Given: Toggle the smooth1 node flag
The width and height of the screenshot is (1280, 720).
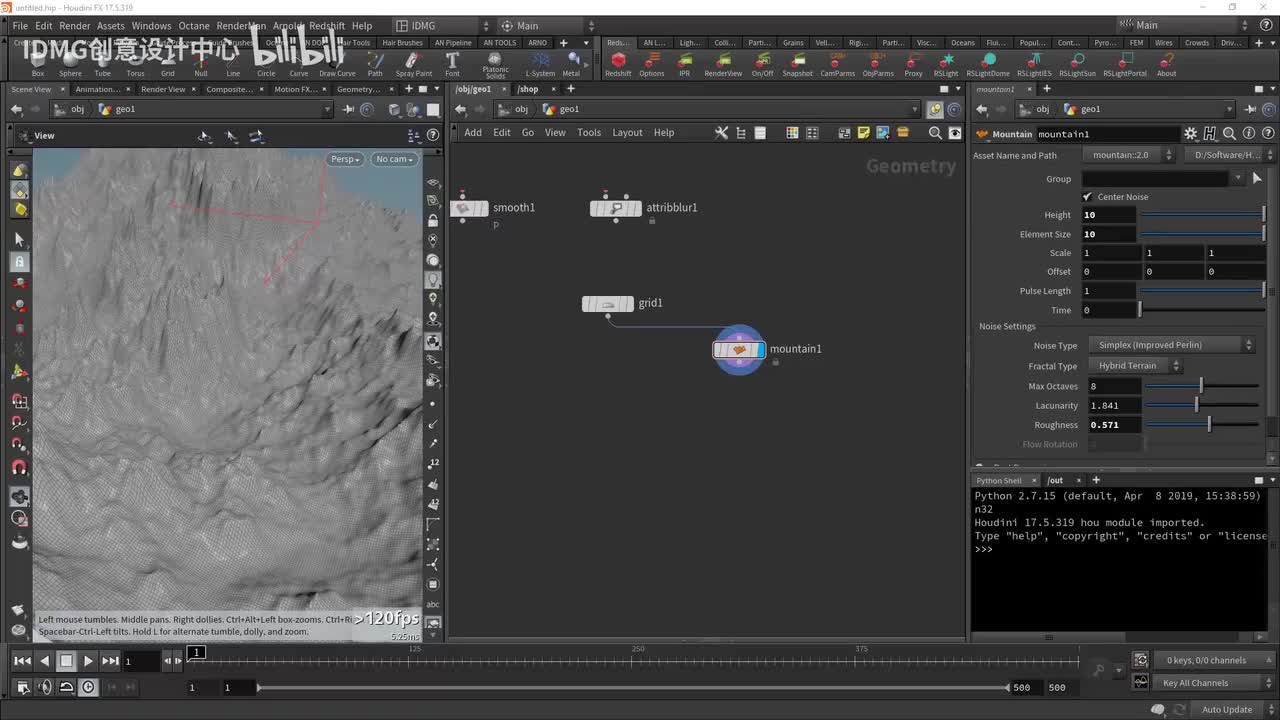Looking at the screenshot, I should [483, 208].
